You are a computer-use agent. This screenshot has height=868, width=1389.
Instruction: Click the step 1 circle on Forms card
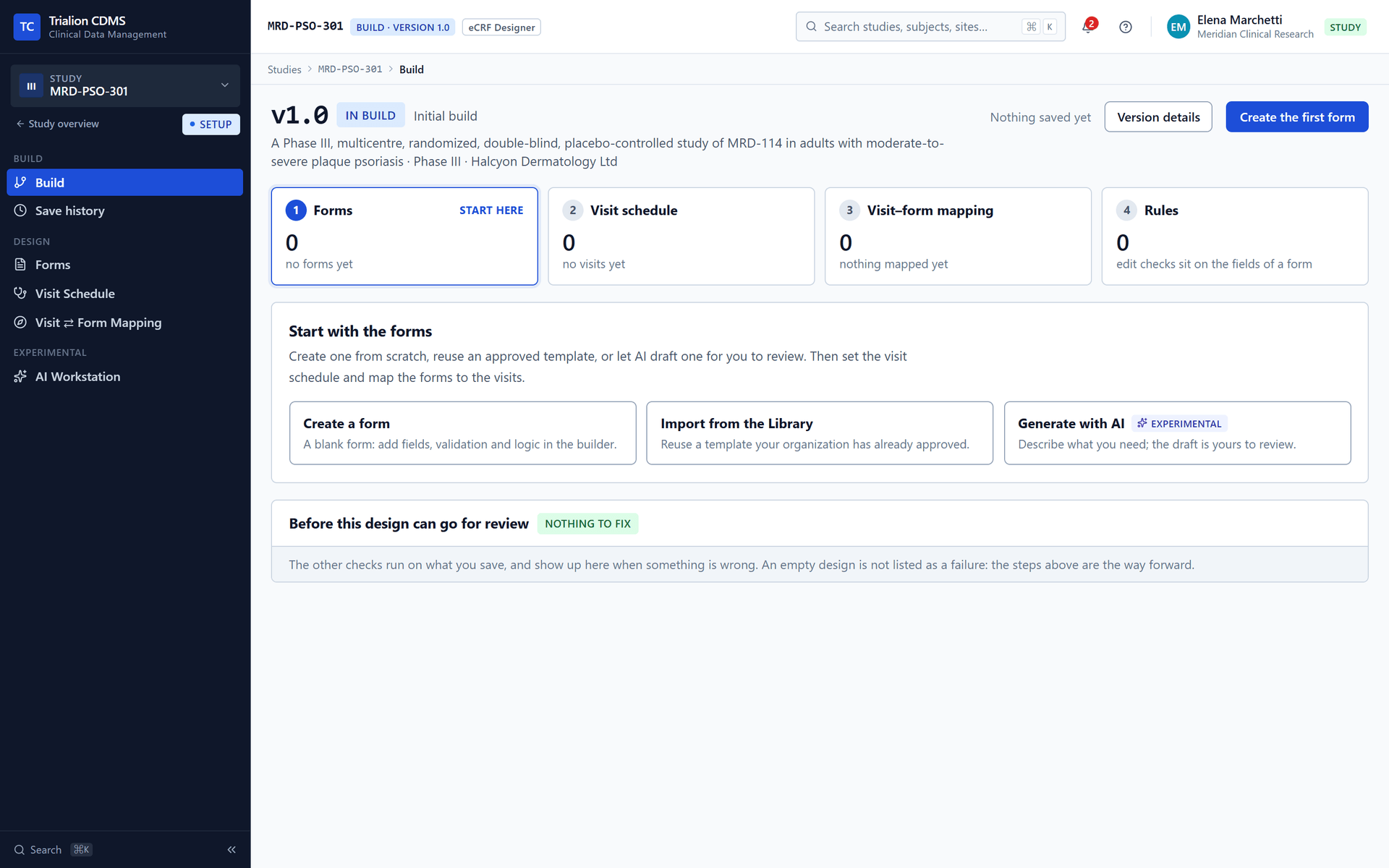(296, 210)
